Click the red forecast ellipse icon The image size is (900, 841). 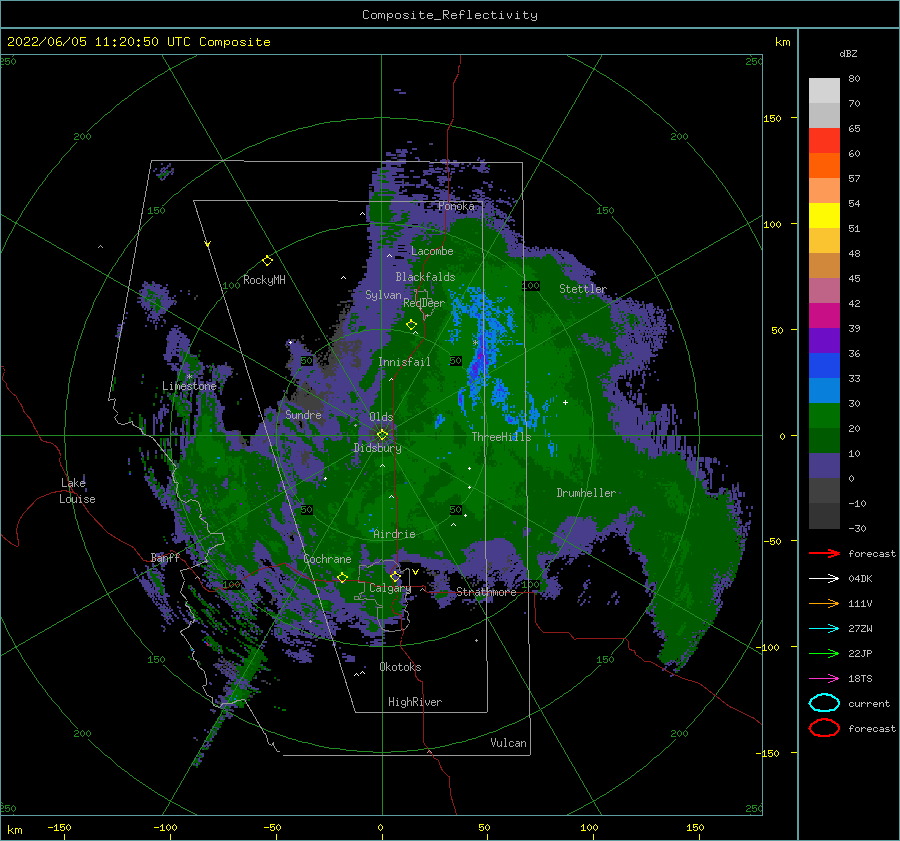point(824,728)
